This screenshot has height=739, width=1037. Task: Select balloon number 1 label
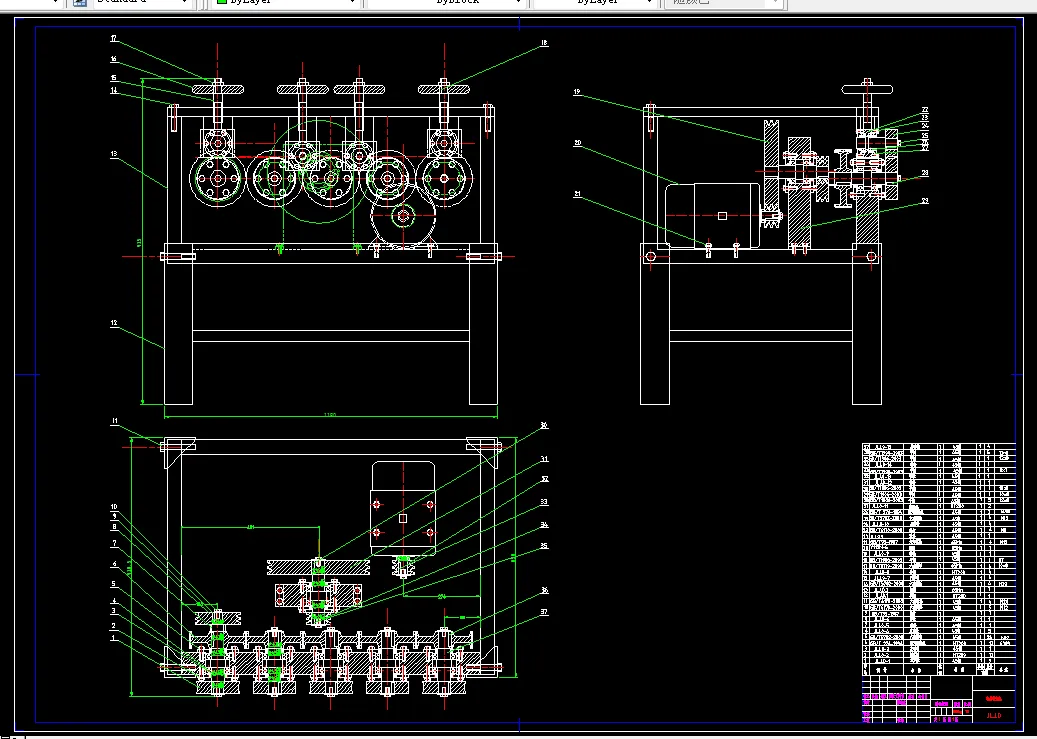coord(114,638)
